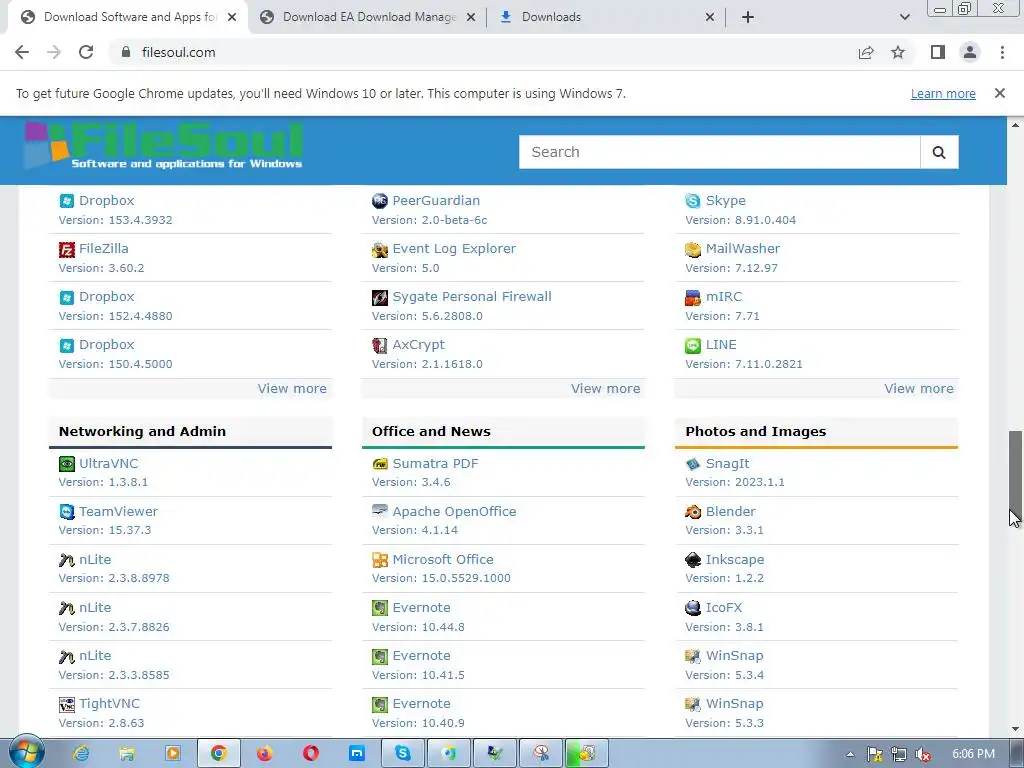View more under the LINE list

tap(919, 389)
